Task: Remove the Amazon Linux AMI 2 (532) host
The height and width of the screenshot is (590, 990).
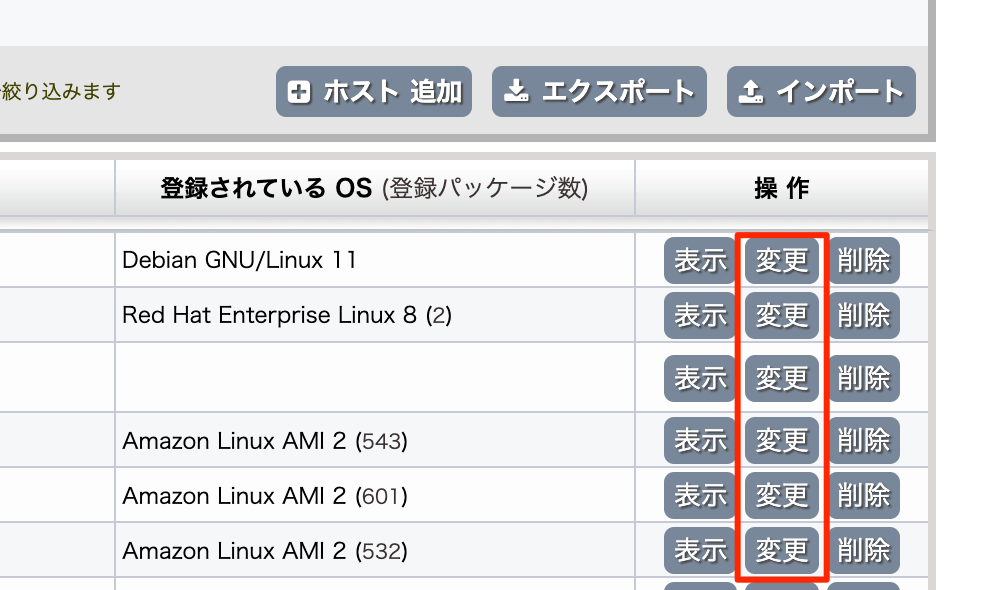Action: 864,550
